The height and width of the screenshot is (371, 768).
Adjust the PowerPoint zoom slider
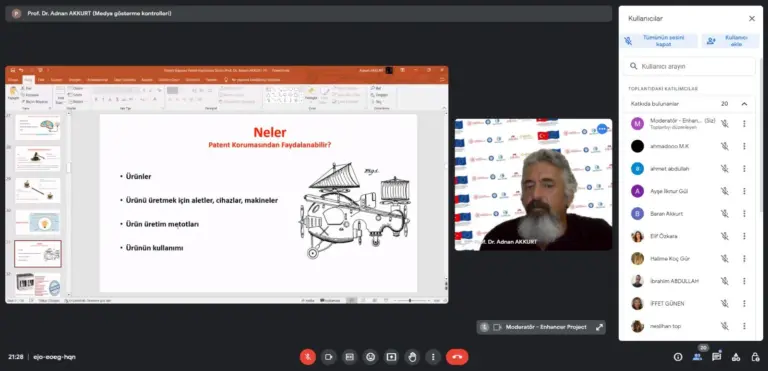410,300
